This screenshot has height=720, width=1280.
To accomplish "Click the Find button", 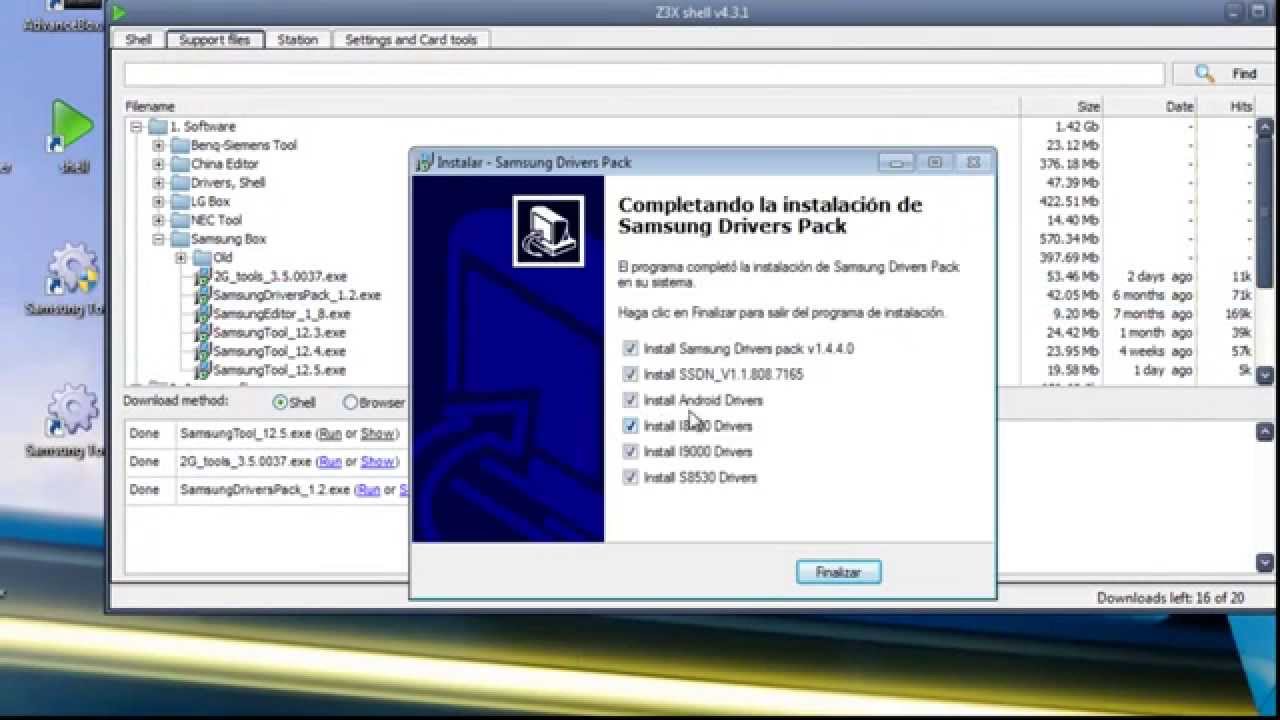I will (1224, 73).
